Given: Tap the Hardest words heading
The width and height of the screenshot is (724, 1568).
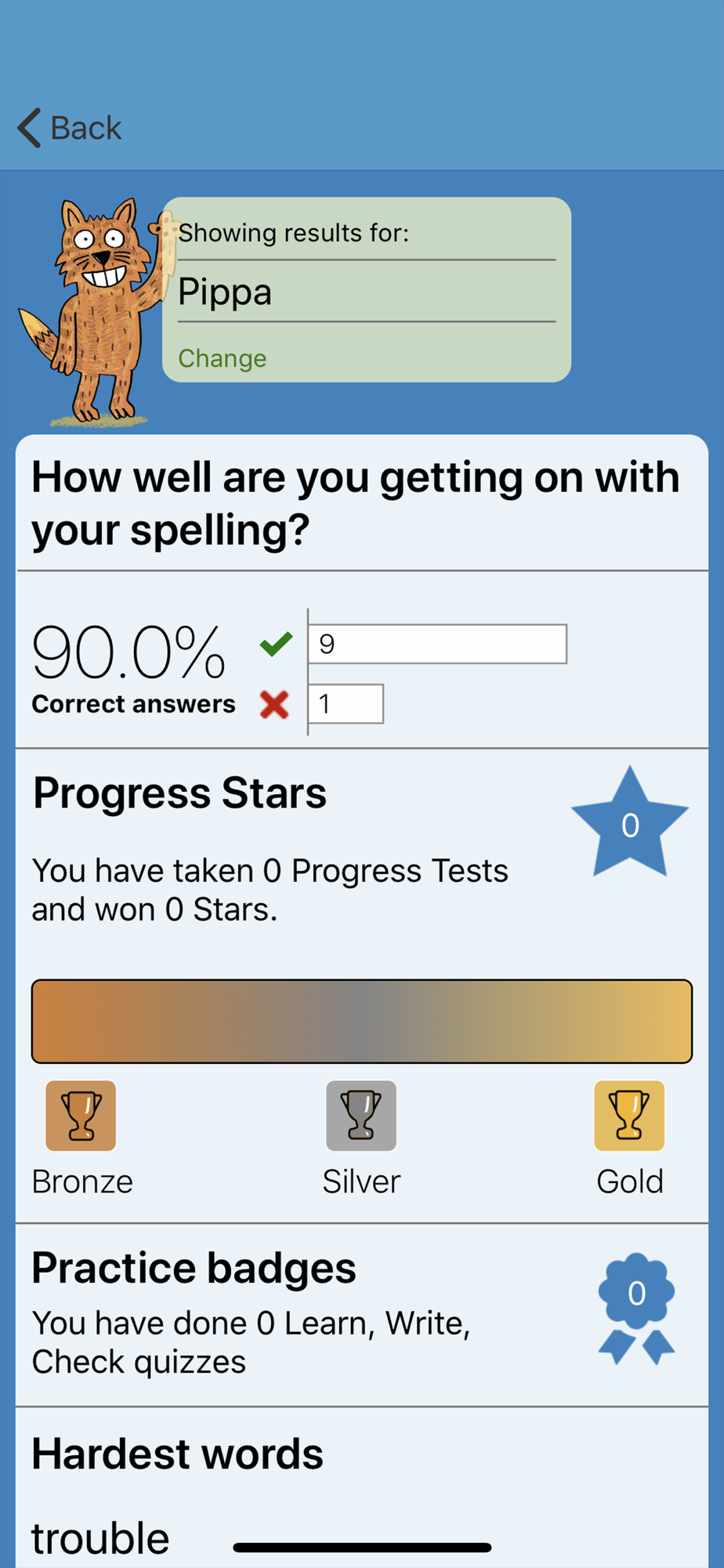Looking at the screenshot, I should click(177, 1454).
